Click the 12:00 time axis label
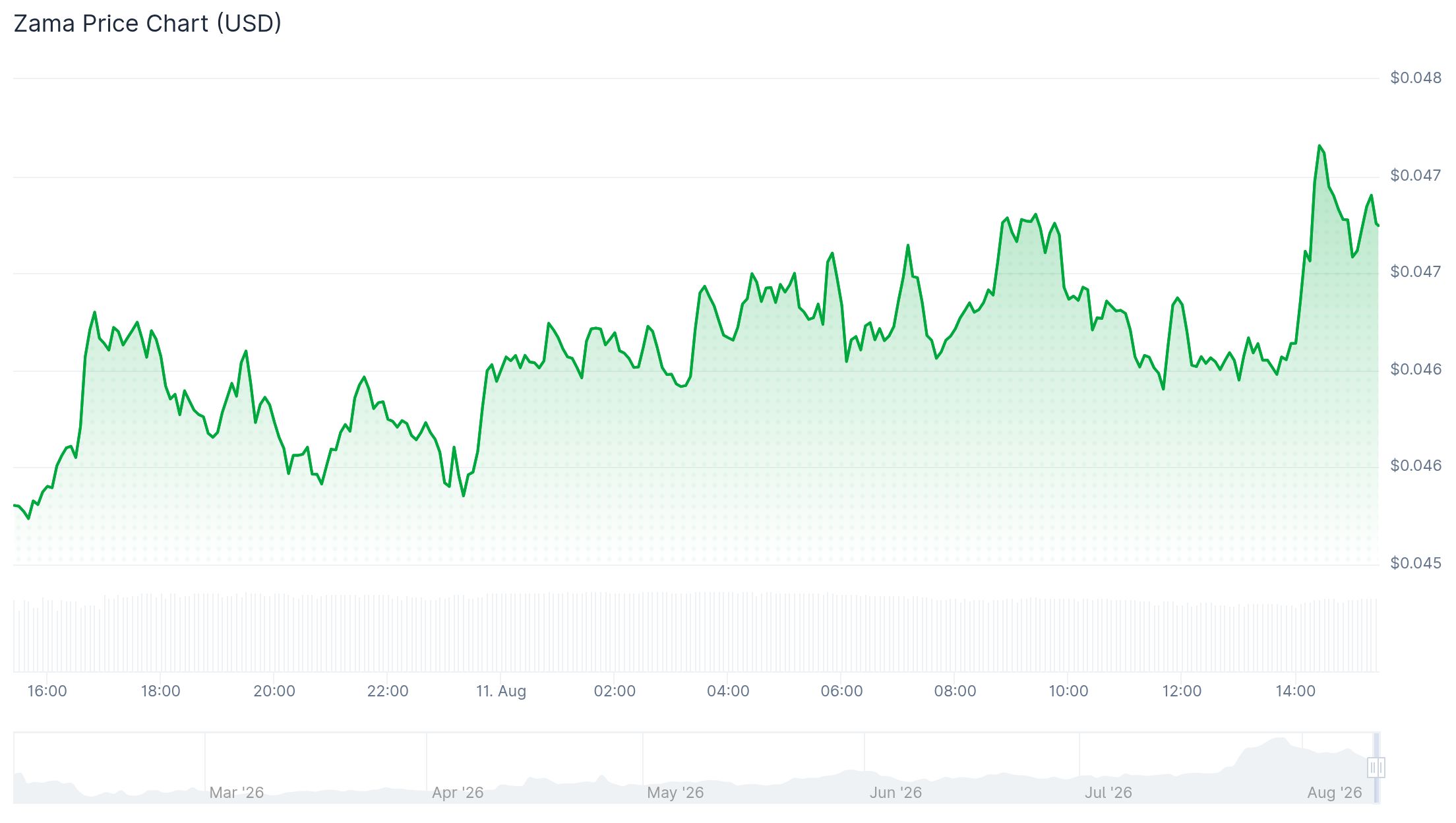1456x823 pixels. pos(1182,691)
